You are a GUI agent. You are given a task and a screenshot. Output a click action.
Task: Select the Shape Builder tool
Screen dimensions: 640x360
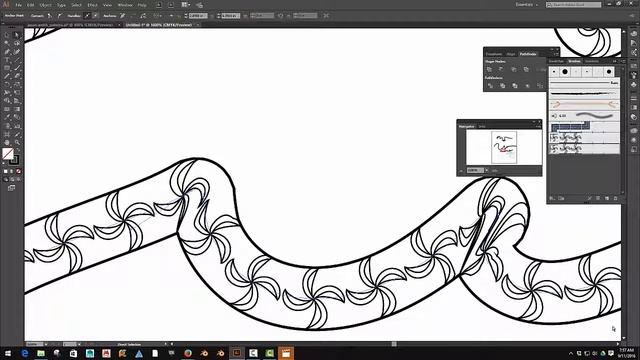pyautogui.click(x=7, y=101)
